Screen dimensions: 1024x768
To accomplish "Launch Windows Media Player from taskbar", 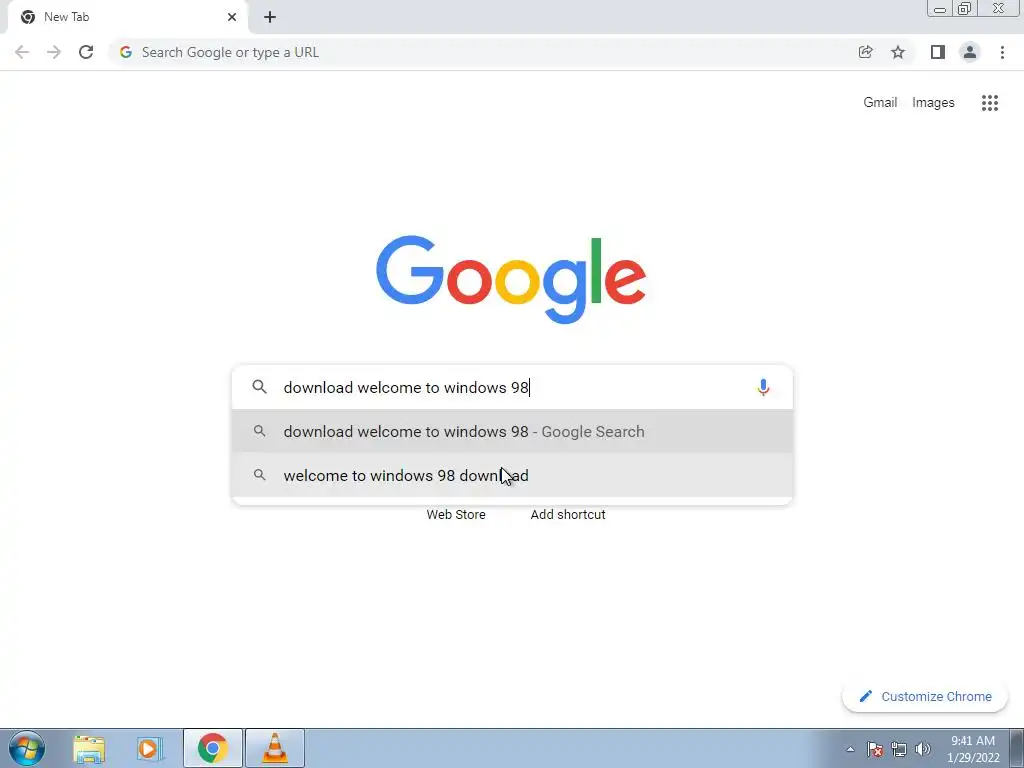I will click(x=150, y=748).
